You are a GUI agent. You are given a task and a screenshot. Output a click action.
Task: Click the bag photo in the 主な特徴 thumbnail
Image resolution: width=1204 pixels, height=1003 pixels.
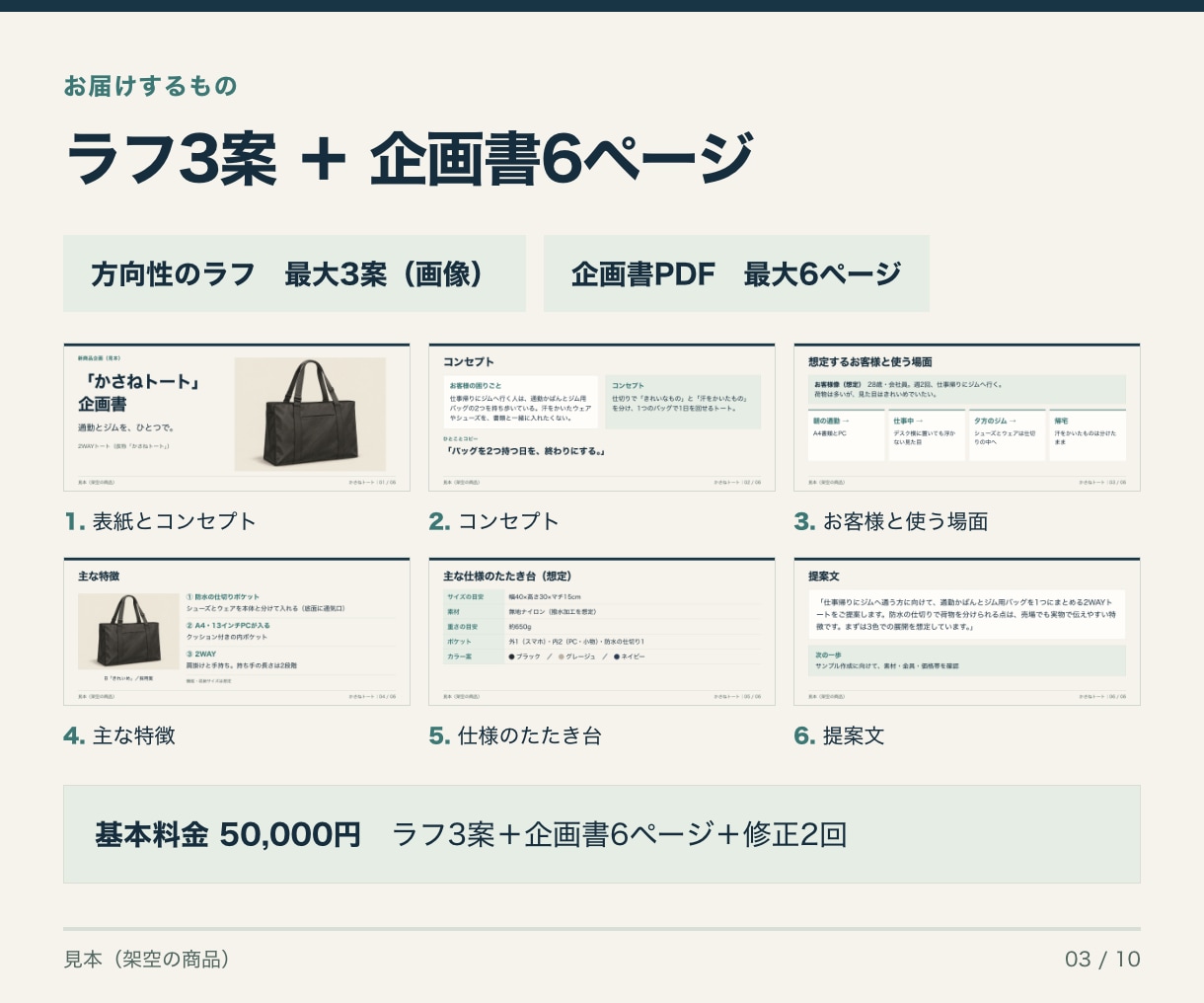coord(128,632)
